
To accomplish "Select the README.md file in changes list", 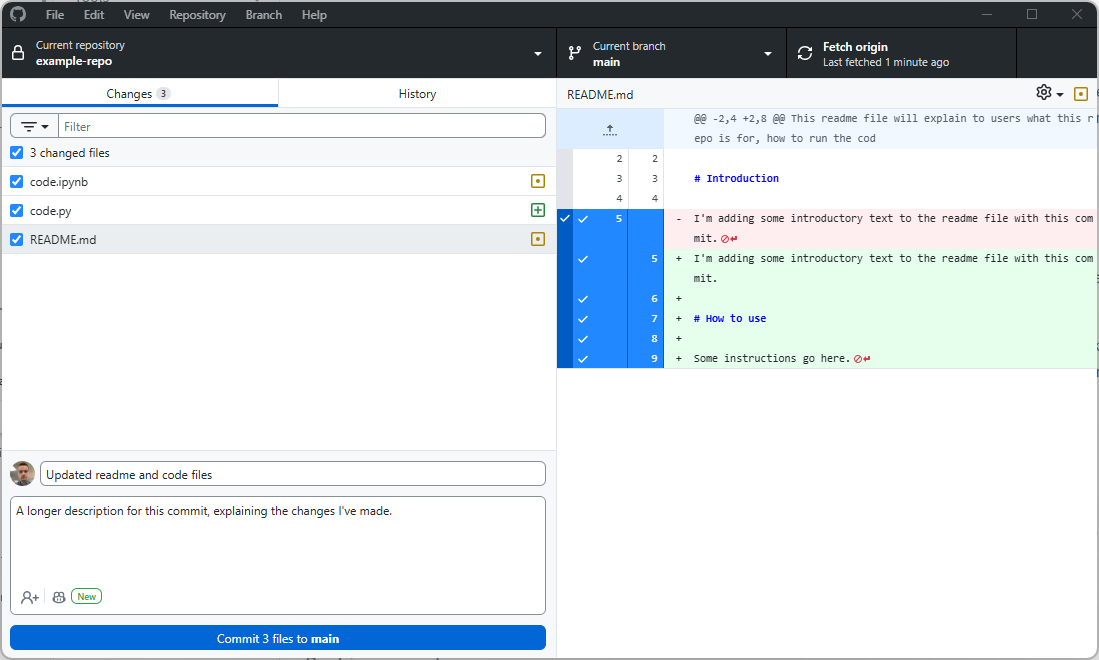I will 62,240.
